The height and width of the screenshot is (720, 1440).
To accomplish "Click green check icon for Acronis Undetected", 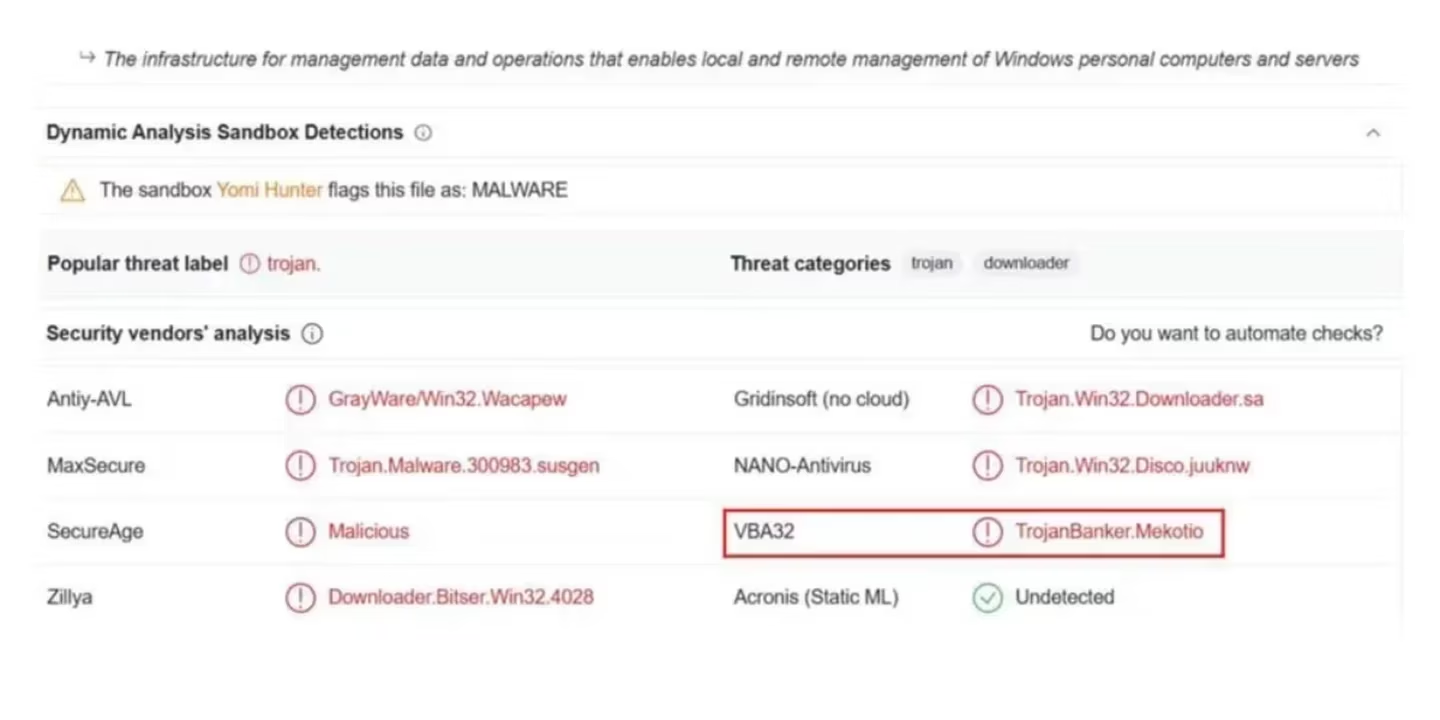I will [x=987, y=598].
